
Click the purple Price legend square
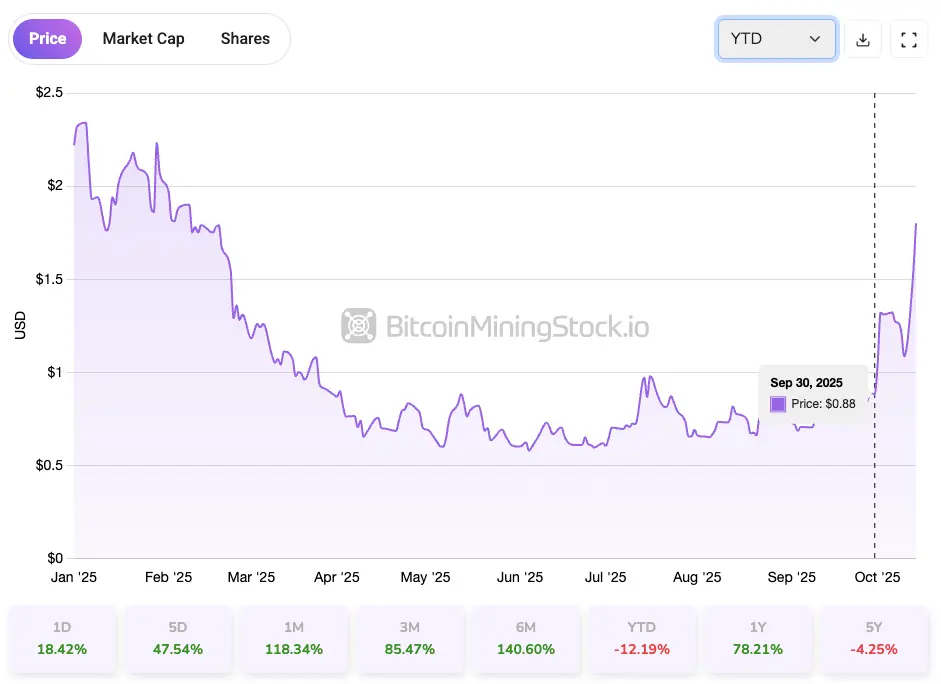pos(778,404)
